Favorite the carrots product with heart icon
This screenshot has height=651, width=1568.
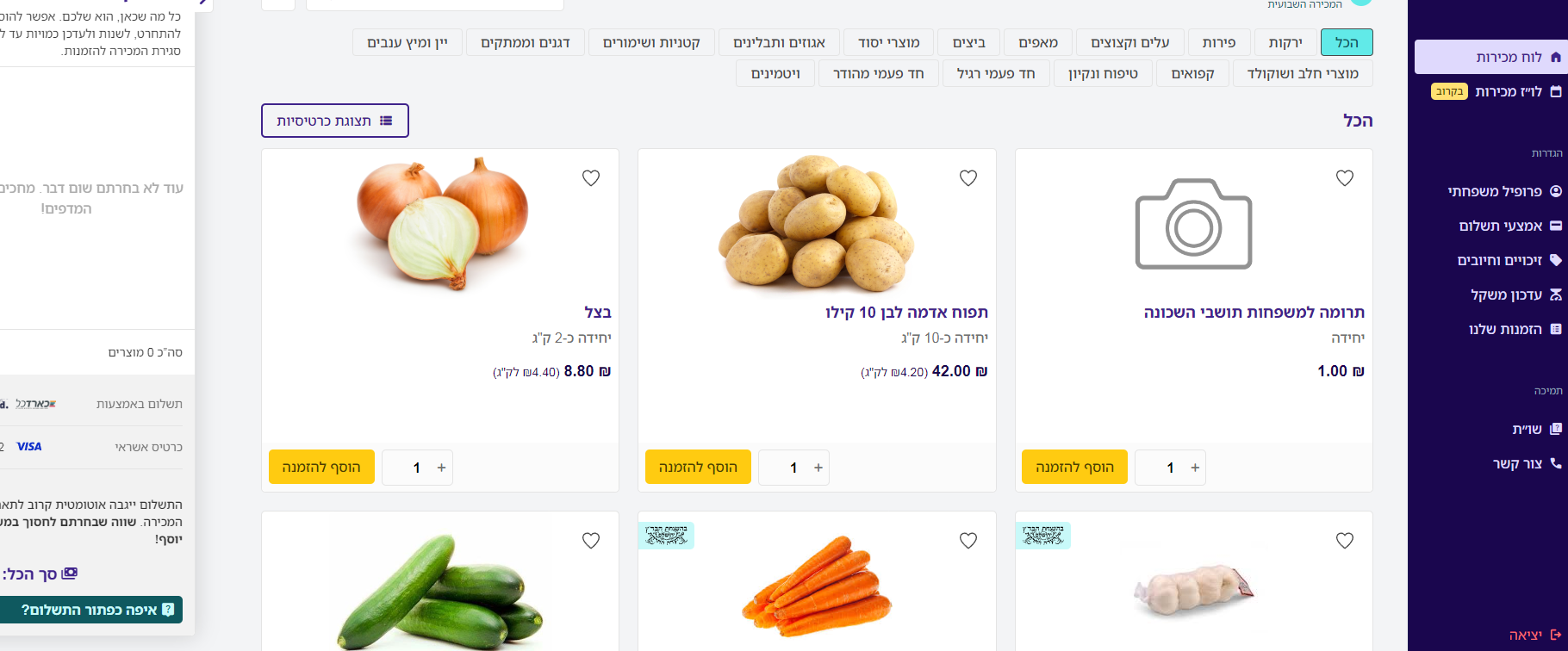[x=968, y=541]
